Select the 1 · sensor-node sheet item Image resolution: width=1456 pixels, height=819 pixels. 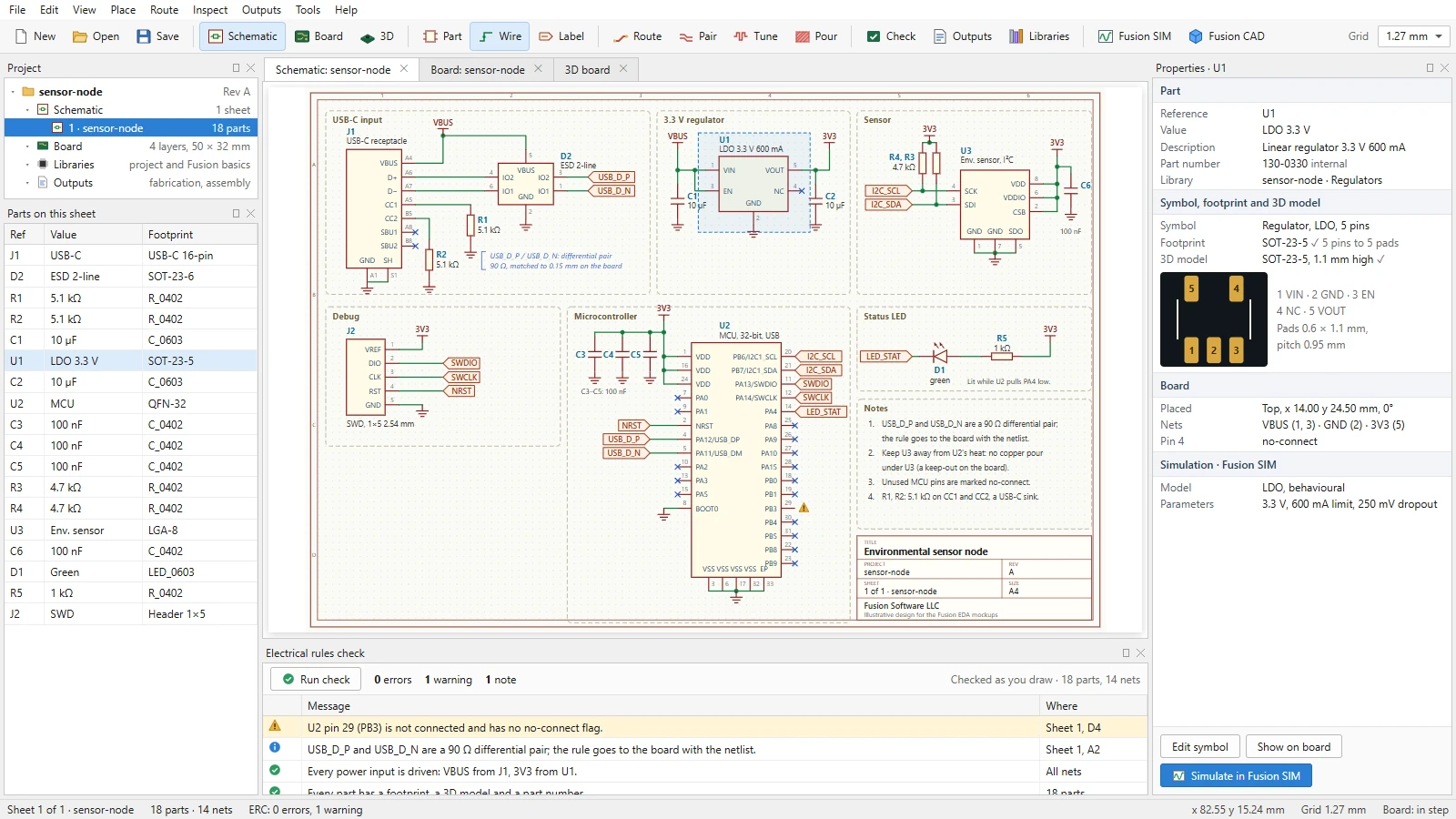[131, 128]
